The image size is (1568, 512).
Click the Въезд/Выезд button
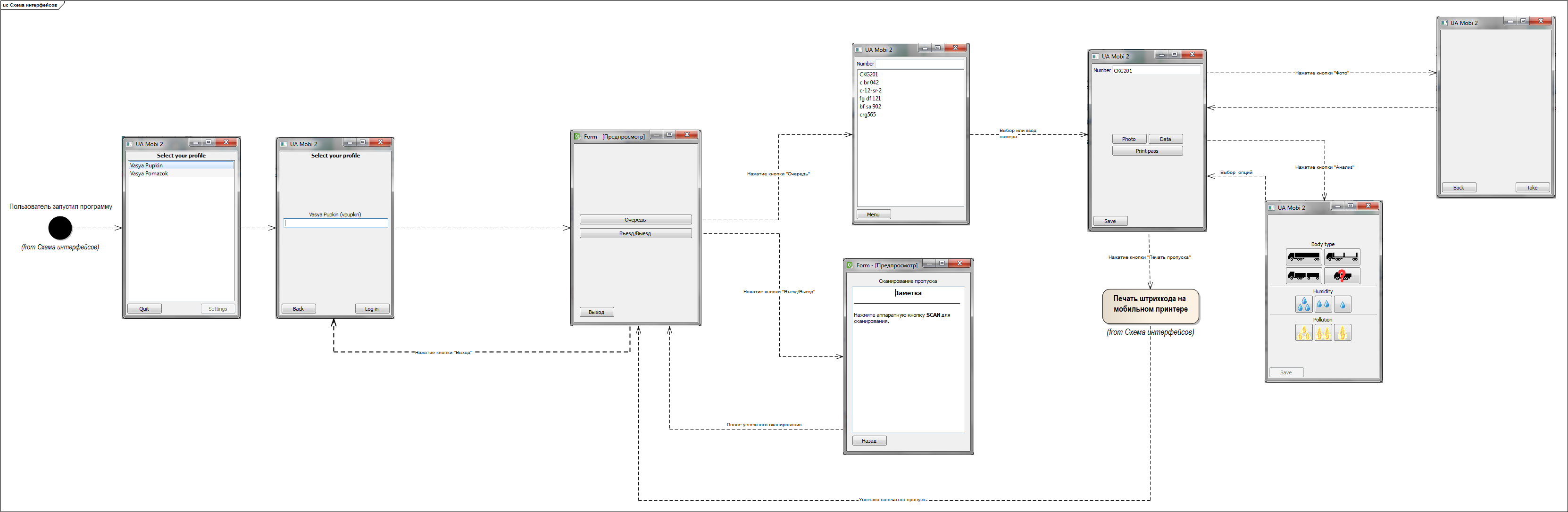click(635, 233)
